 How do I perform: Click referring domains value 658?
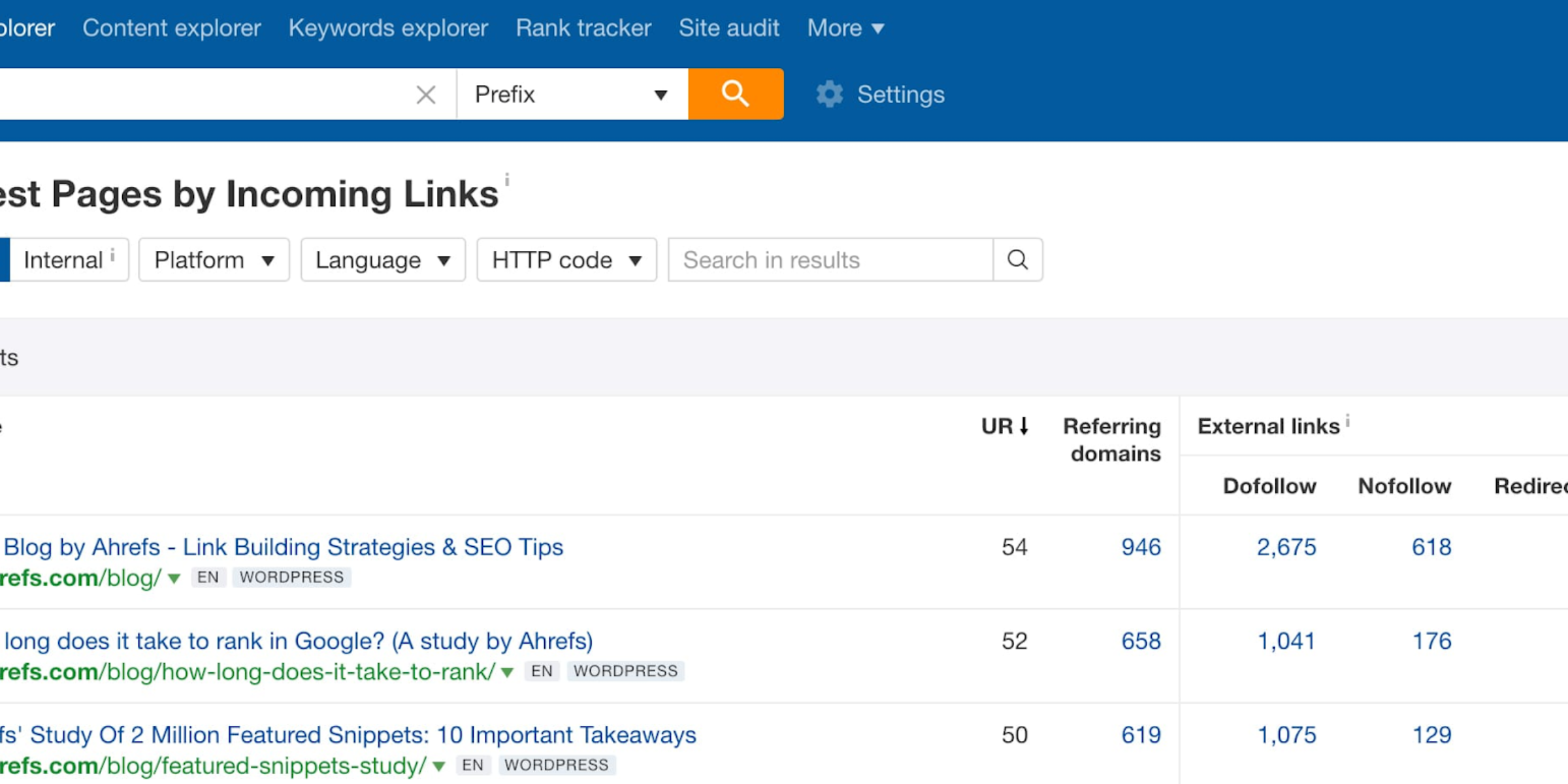coord(1141,641)
